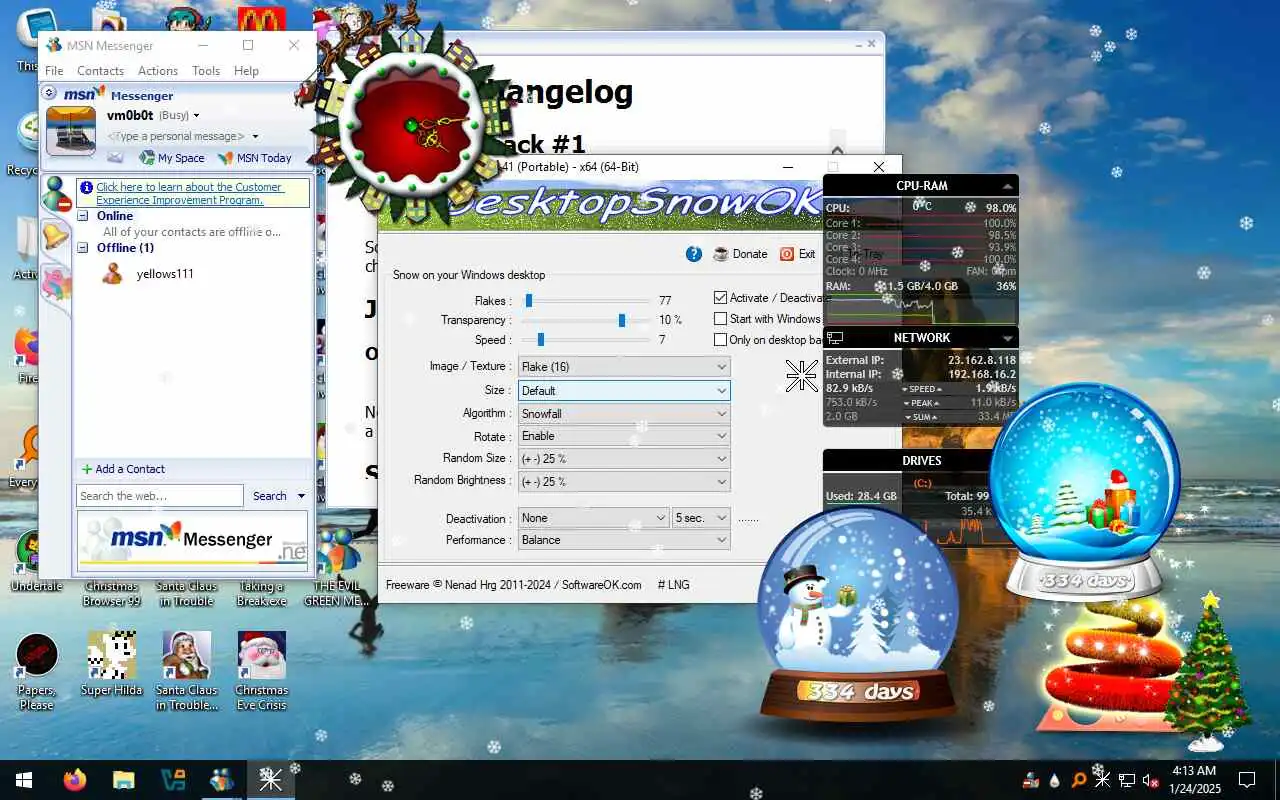Click the Customer Experience Improvement Program link
Screen dimensions: 1280x800
click(189, 194)
